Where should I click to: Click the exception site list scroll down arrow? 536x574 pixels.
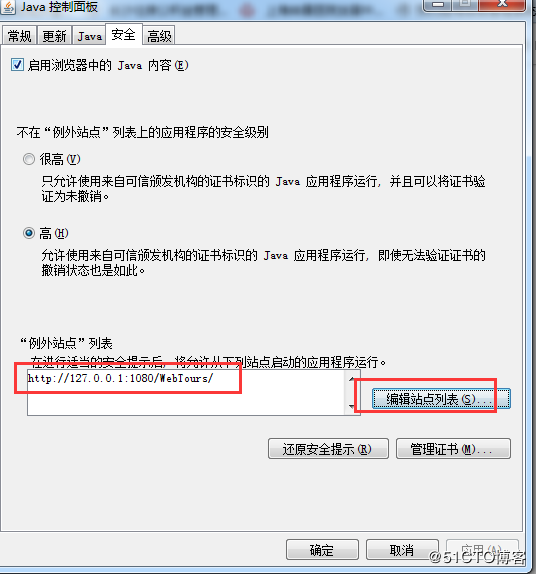click(352, 407)
